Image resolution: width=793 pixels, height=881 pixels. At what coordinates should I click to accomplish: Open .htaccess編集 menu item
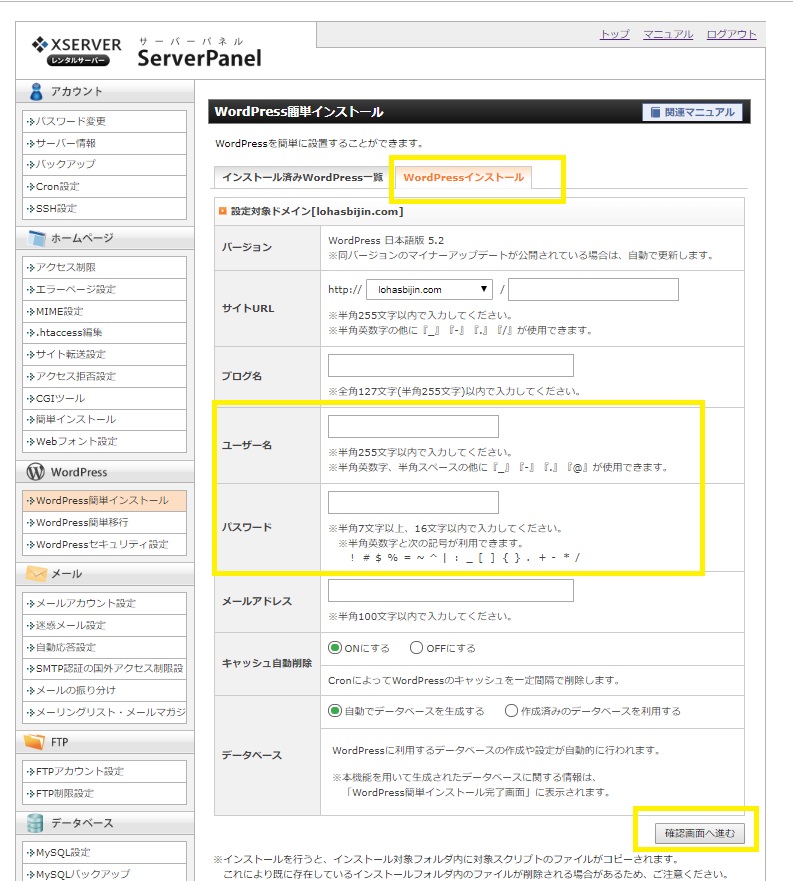105,333
